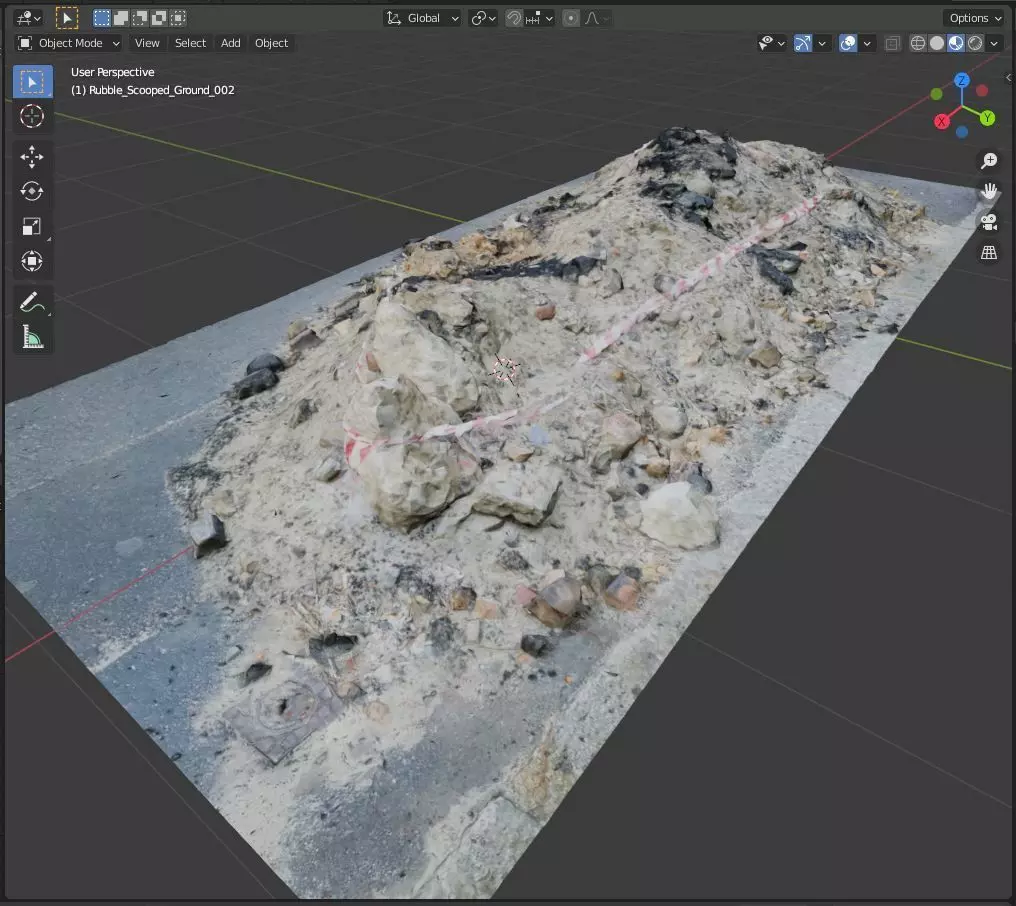Click the negative X red gizmo dot

point(982,91)
